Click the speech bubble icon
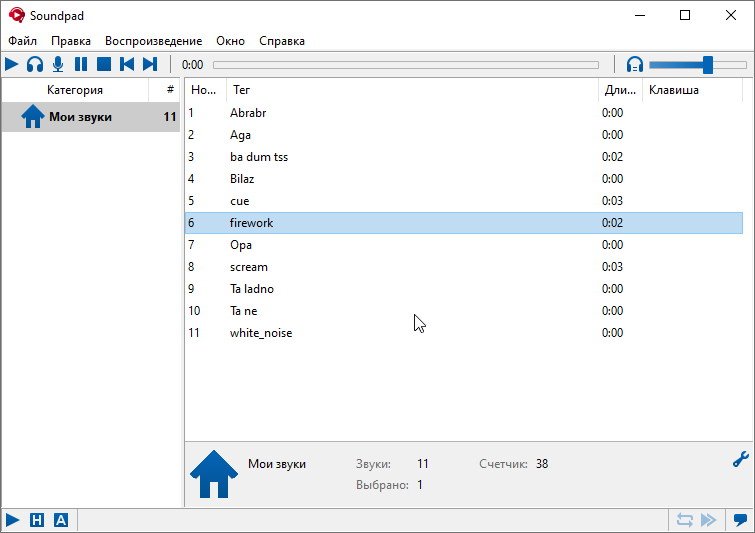 click(740, 520)
